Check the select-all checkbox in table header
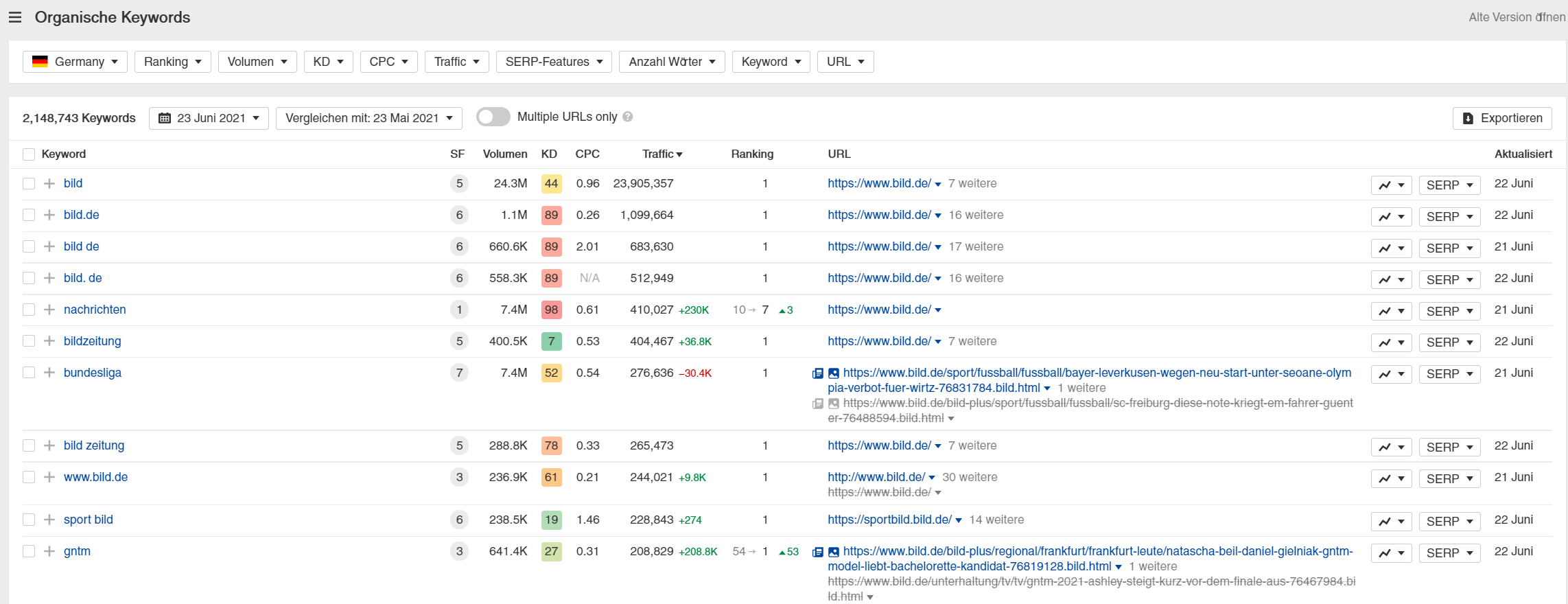 point(29,154)
